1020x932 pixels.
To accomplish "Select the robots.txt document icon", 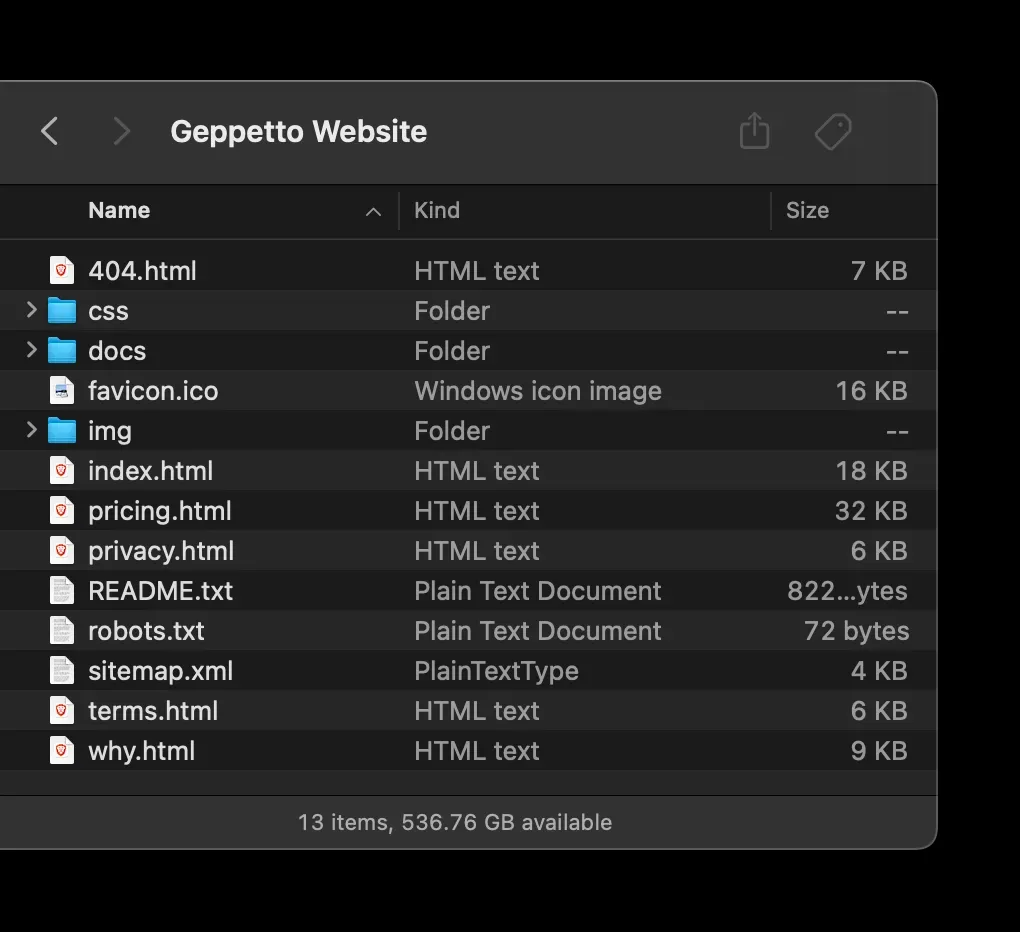I will (62, 630).
